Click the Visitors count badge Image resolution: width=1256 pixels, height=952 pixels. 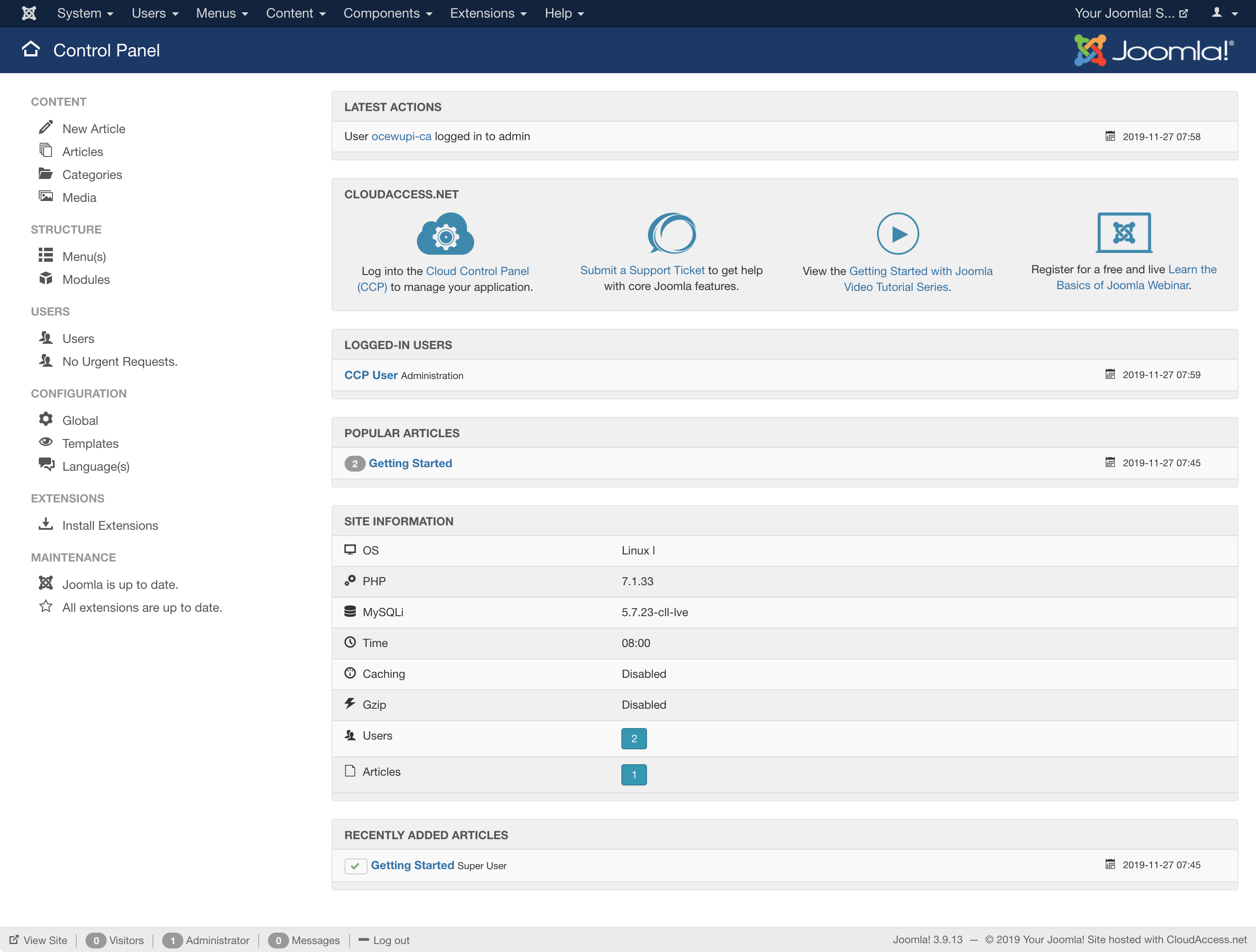(x=96, y=940)
